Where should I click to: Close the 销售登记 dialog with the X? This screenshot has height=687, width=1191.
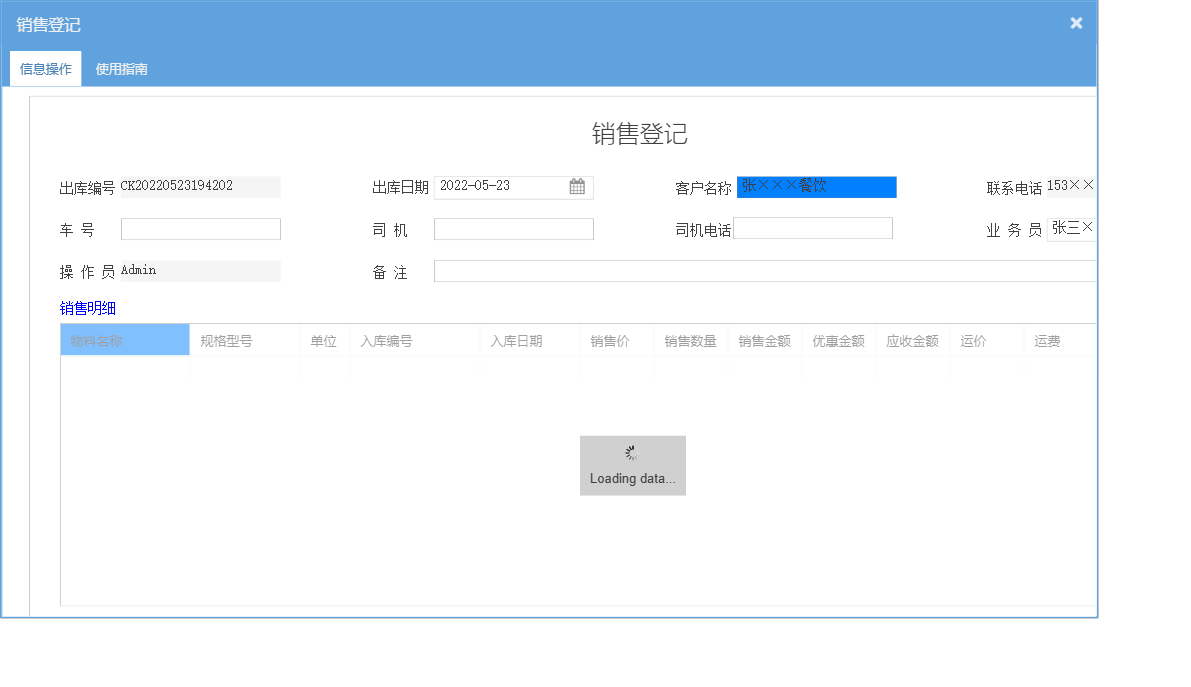point(1075,23)
